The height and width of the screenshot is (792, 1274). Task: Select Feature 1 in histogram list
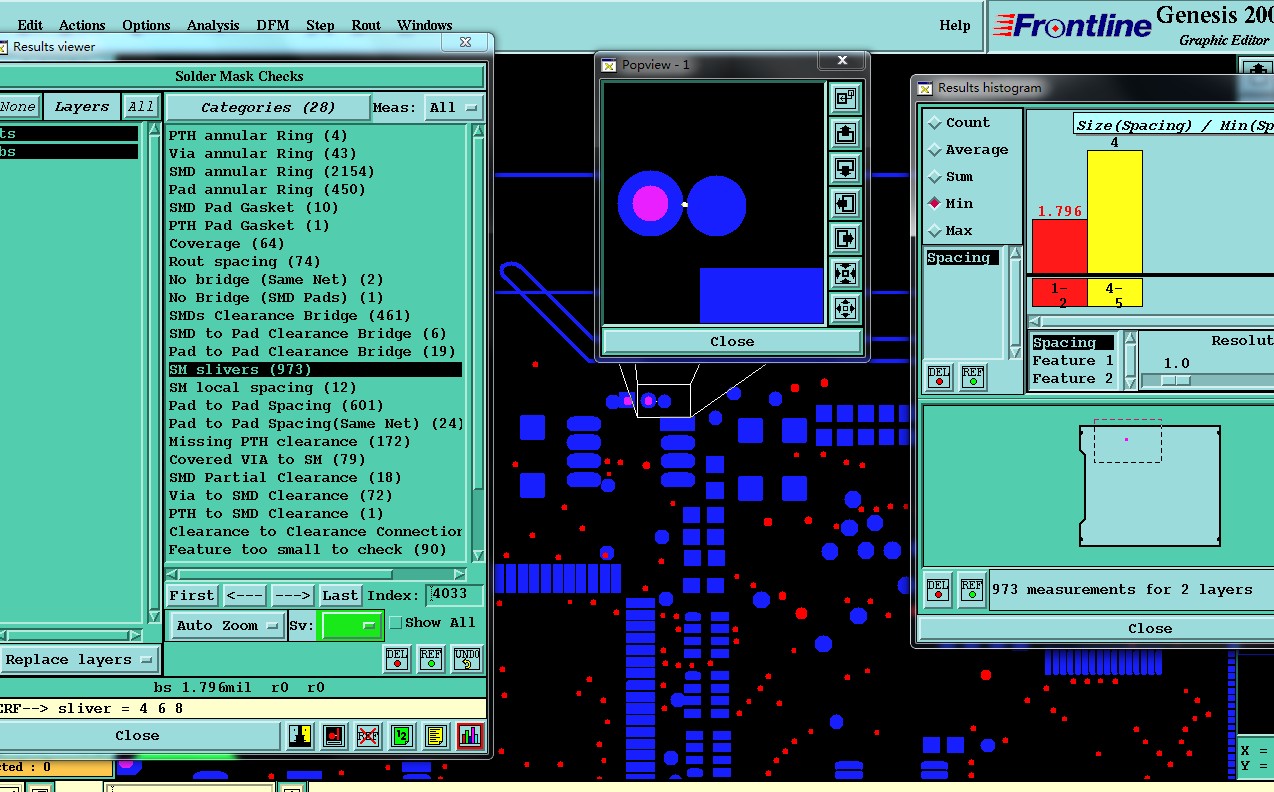[1073, 361]
